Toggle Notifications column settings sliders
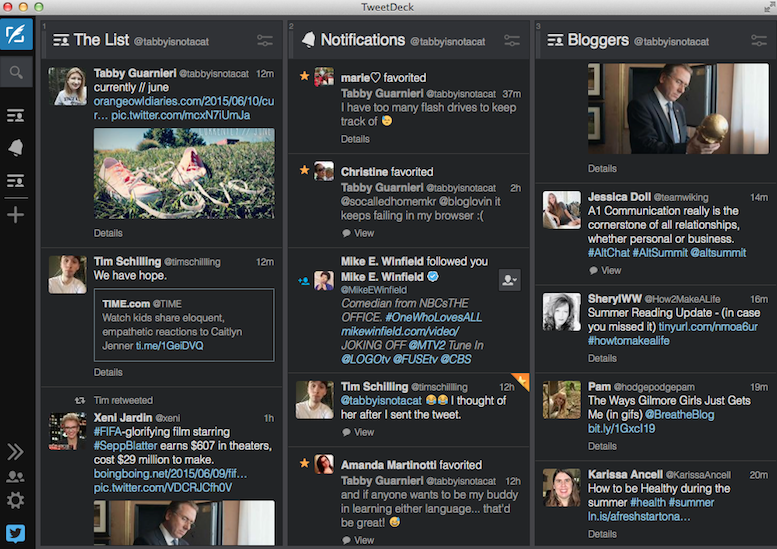 point(512,41)
